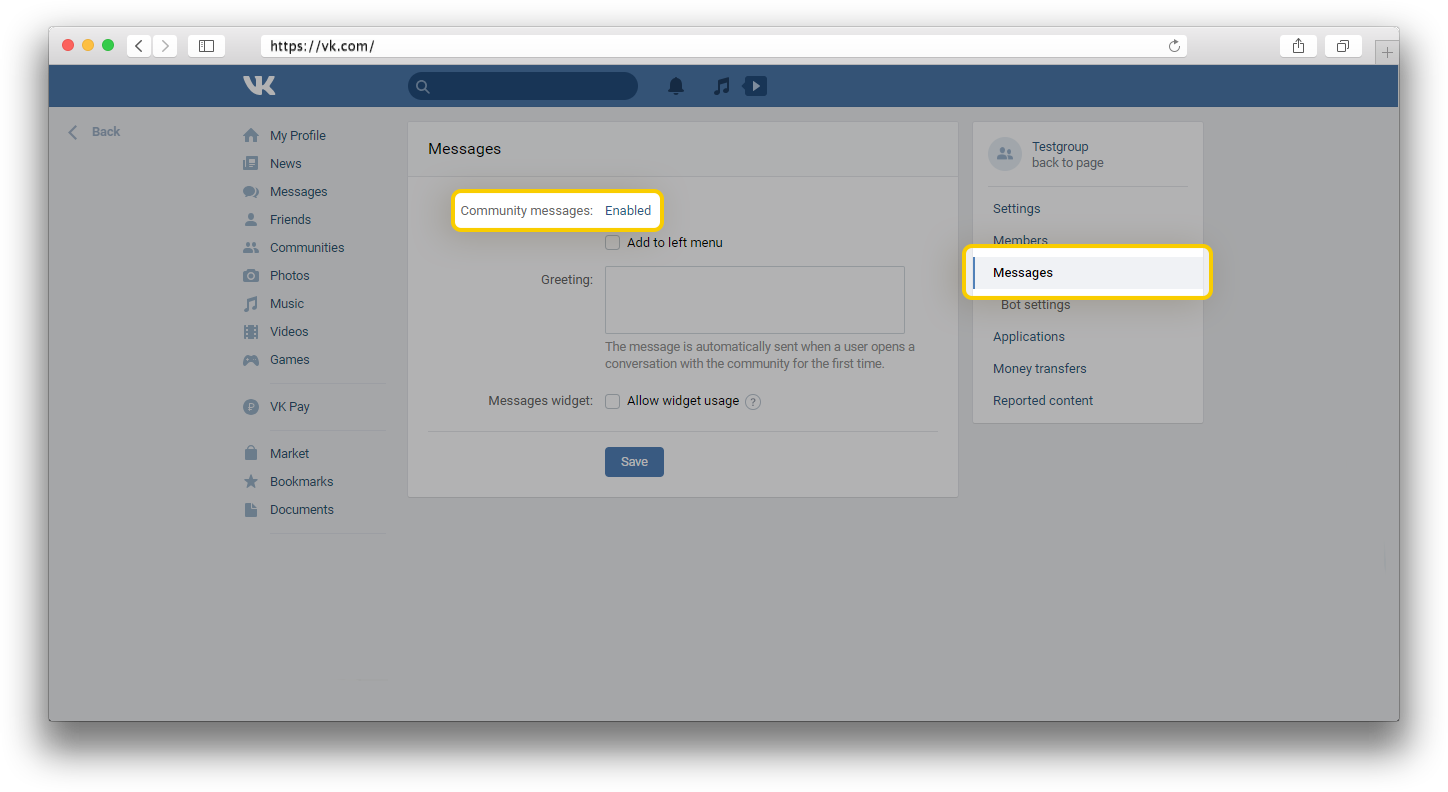
Task: Click the Photos camera icon
Action: coord(251,275)
